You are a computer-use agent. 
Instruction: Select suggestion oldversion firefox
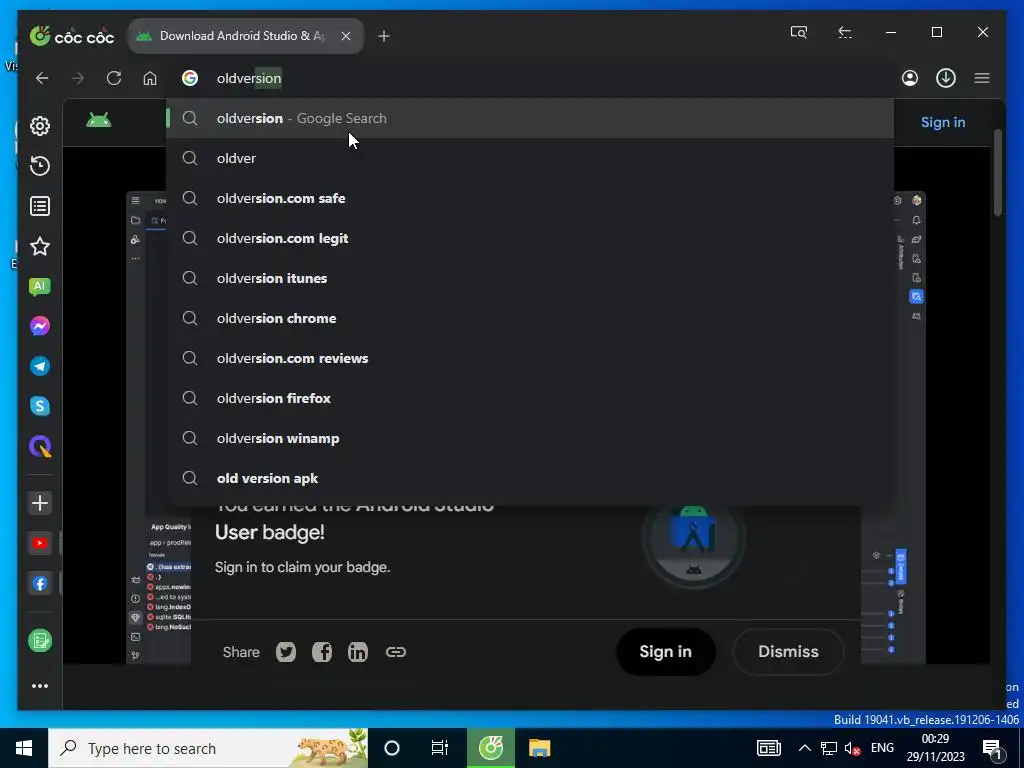coord(530,398)
